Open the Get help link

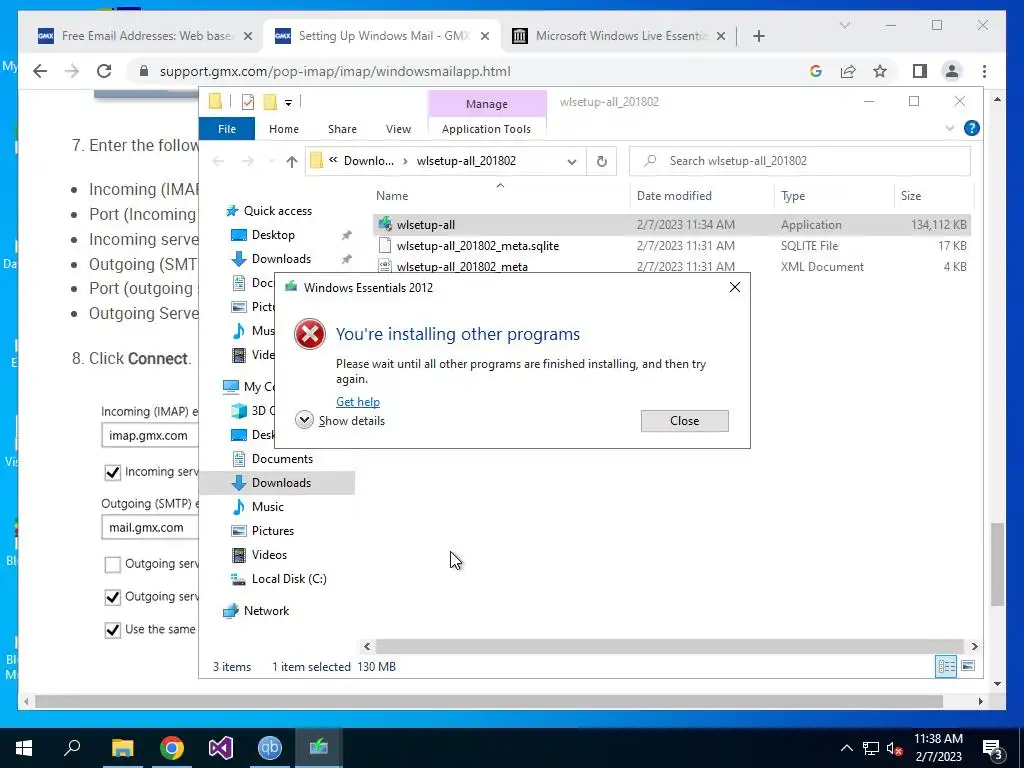pyautogui.click(x=357, y=402)
